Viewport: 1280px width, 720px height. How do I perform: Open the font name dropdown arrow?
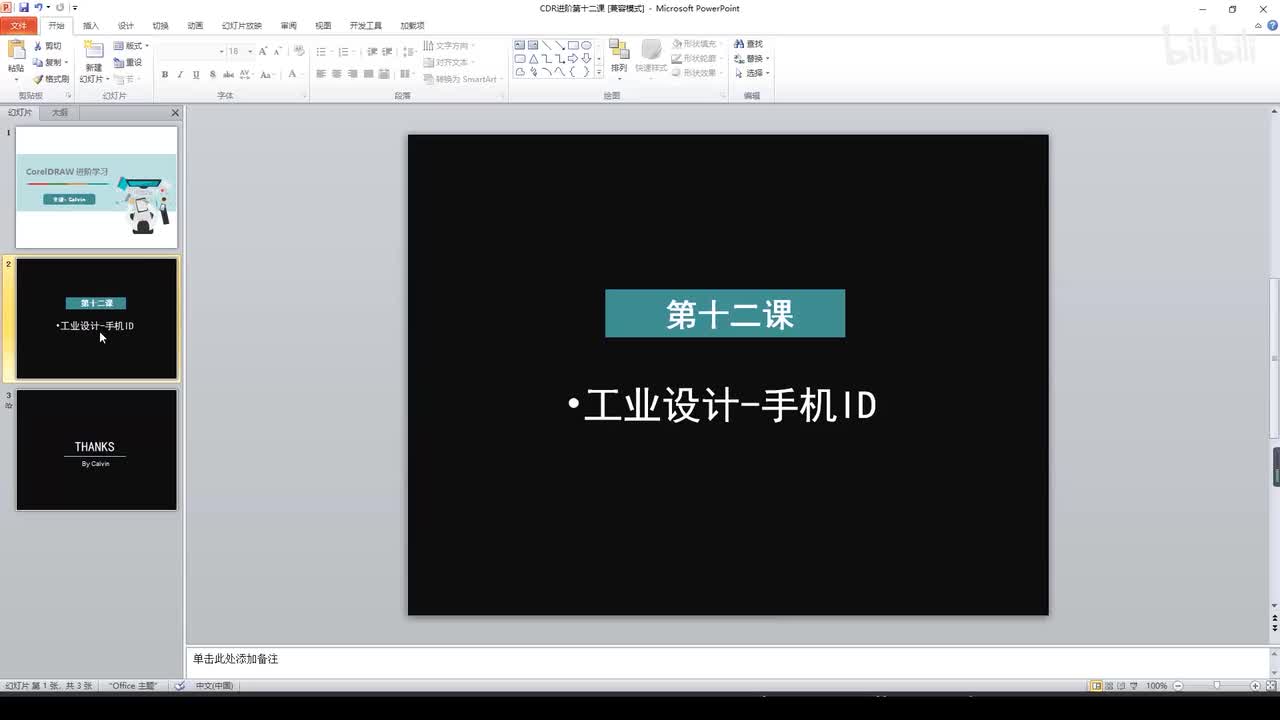[x=221, y=51]
